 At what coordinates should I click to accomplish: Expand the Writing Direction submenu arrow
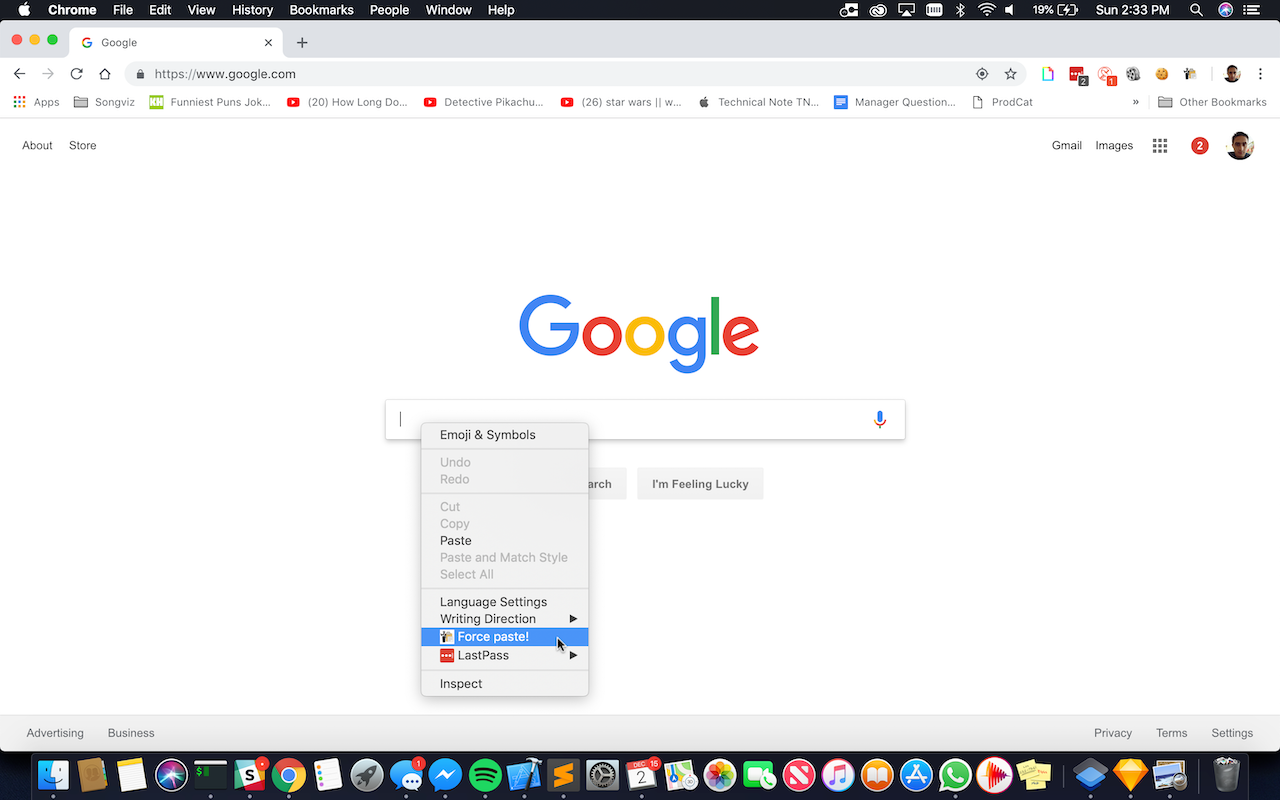coord(574,619)
